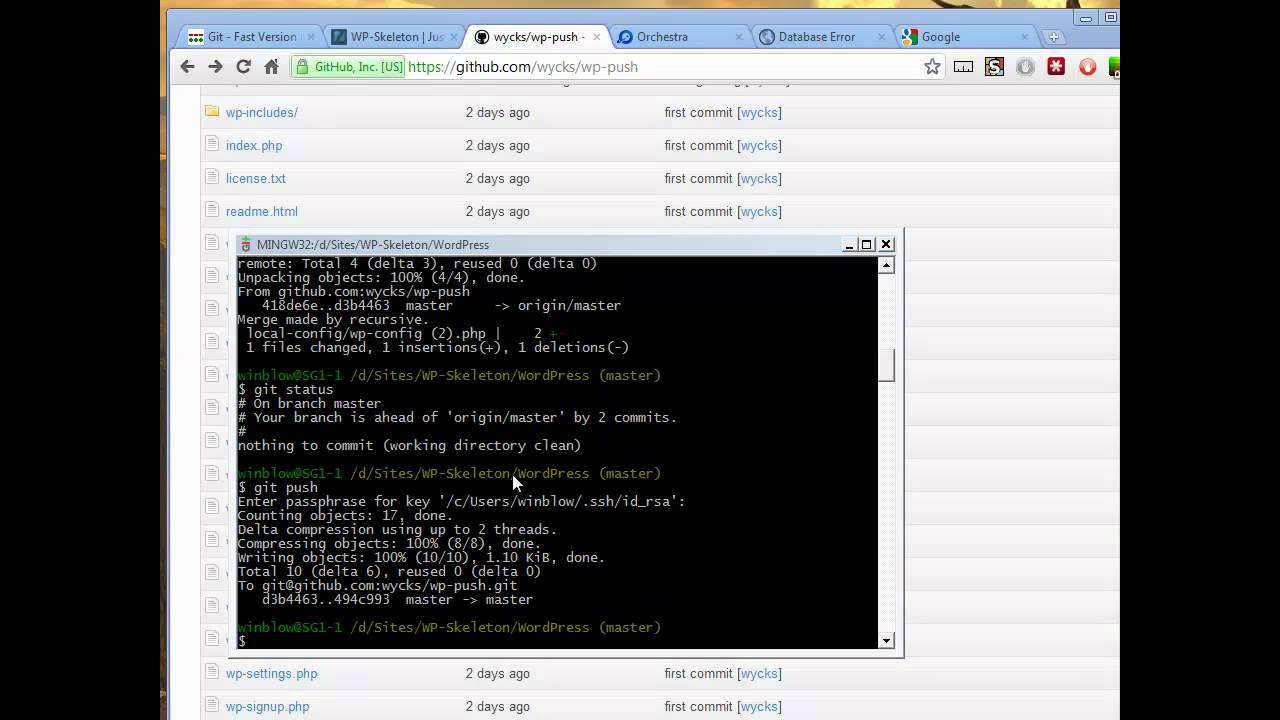Click the ruler extension icon in toolbar
The height and width of the screenshot is (720, 1280).
click(963, 67)
